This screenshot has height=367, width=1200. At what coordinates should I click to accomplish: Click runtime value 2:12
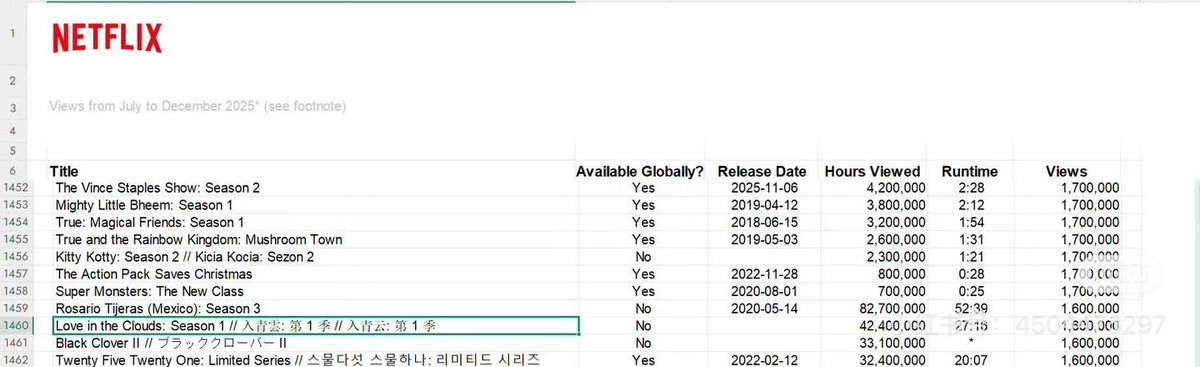(x=969, y=205)
